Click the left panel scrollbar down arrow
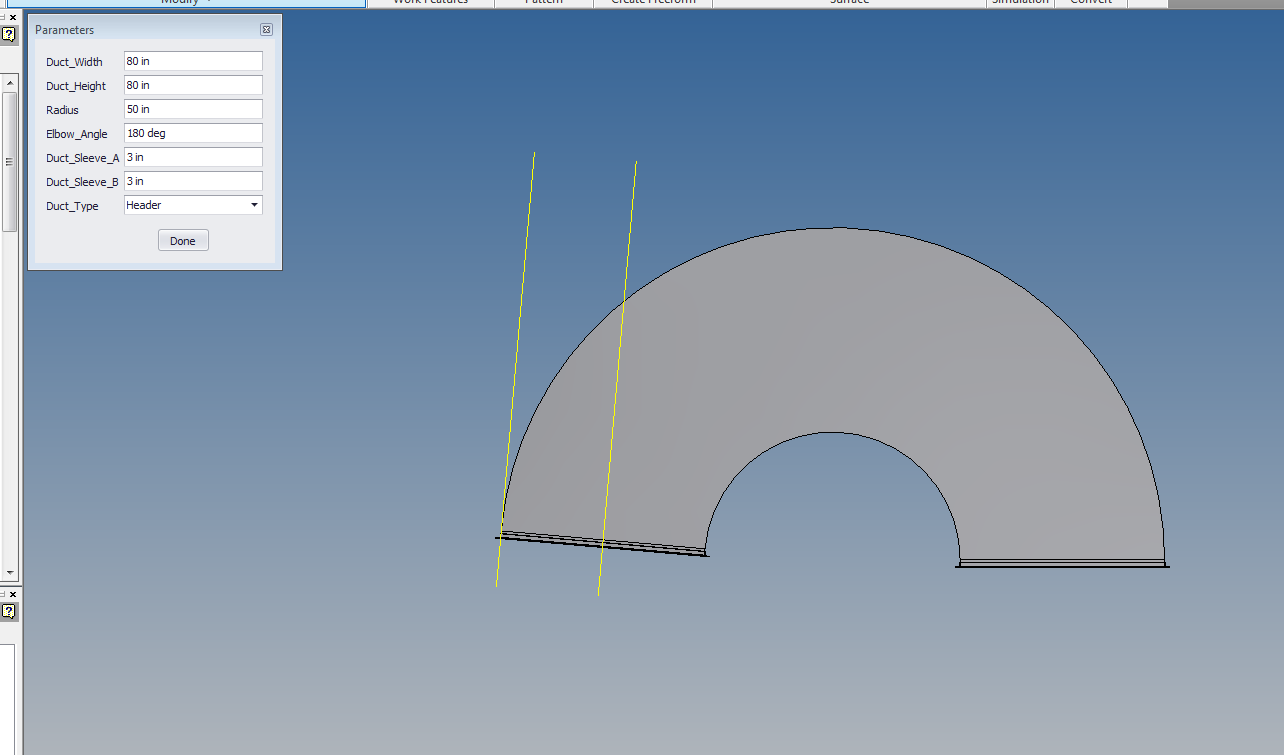 [10, 573]
